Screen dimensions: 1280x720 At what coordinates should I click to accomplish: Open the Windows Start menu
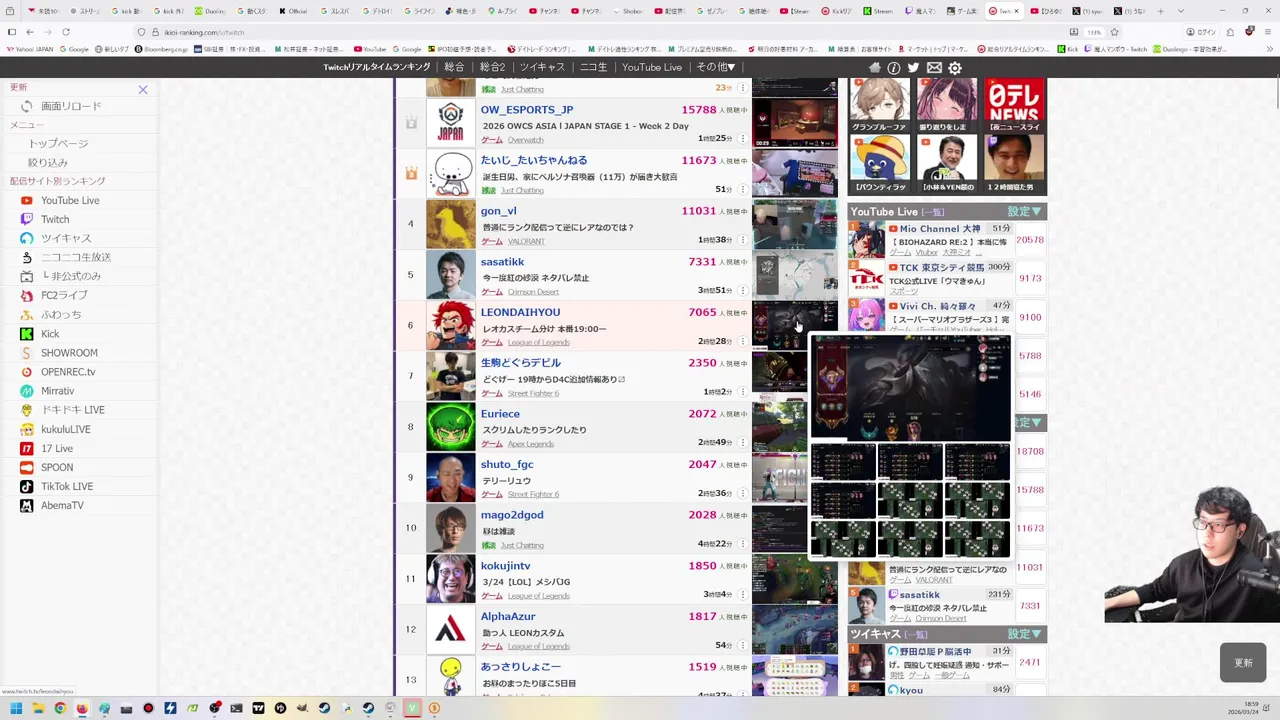coord(16,708)
